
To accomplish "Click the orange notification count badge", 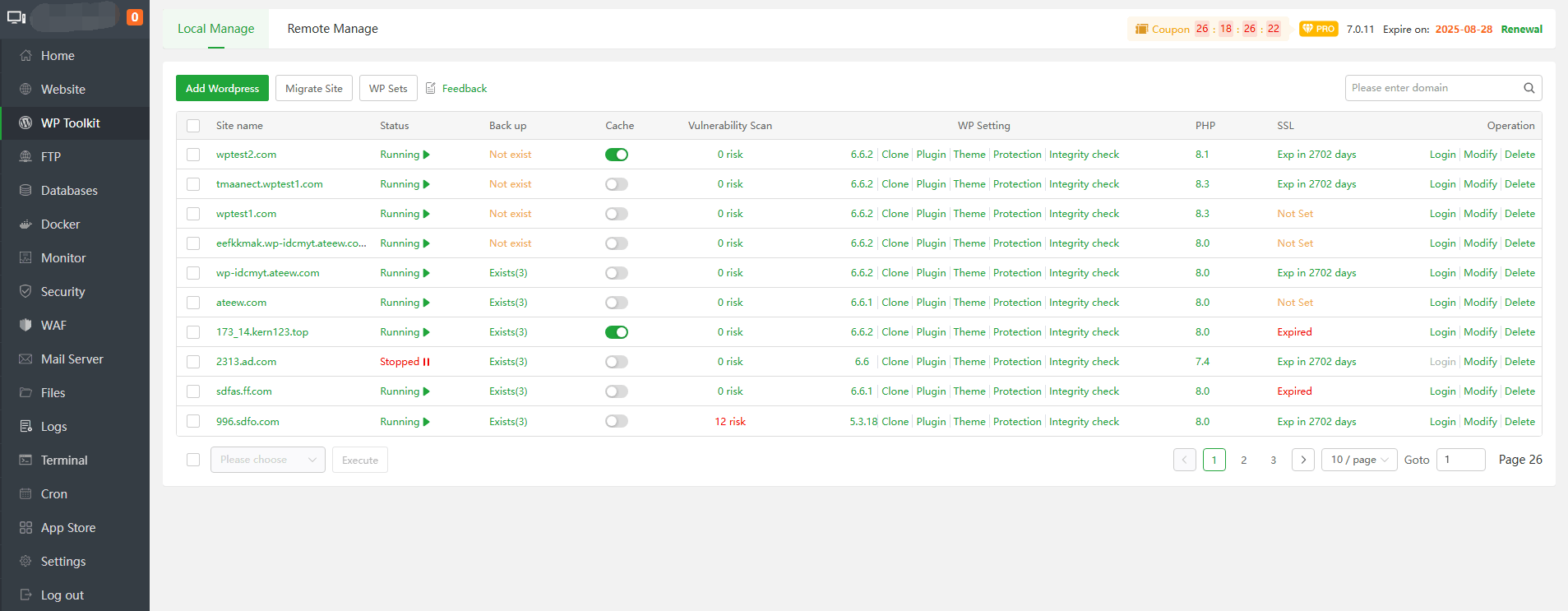I will pyautogui.click(x=135, y=17).
